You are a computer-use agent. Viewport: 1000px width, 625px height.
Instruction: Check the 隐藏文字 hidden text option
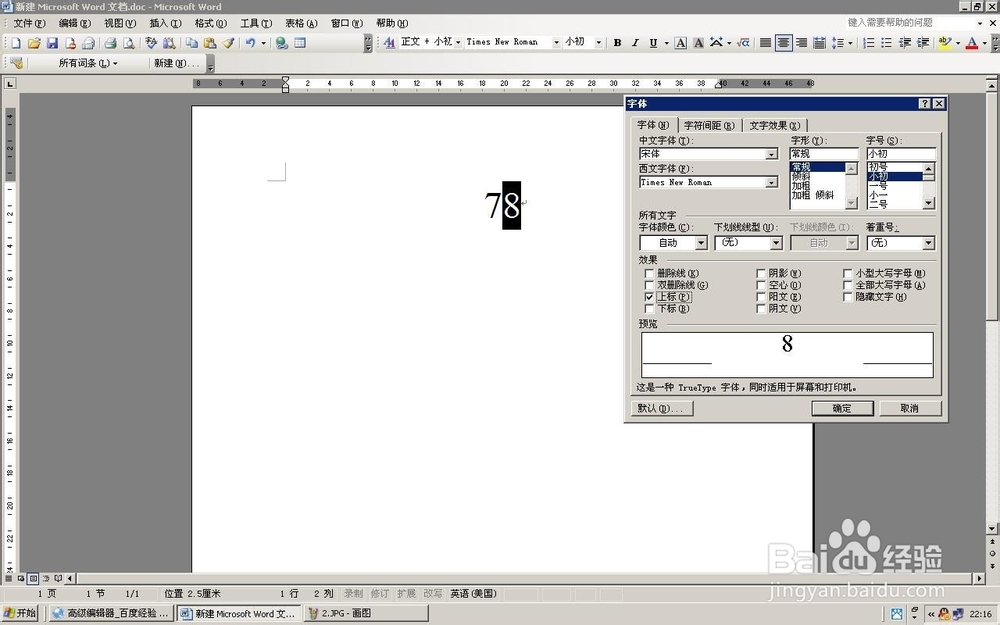(848, 297)
